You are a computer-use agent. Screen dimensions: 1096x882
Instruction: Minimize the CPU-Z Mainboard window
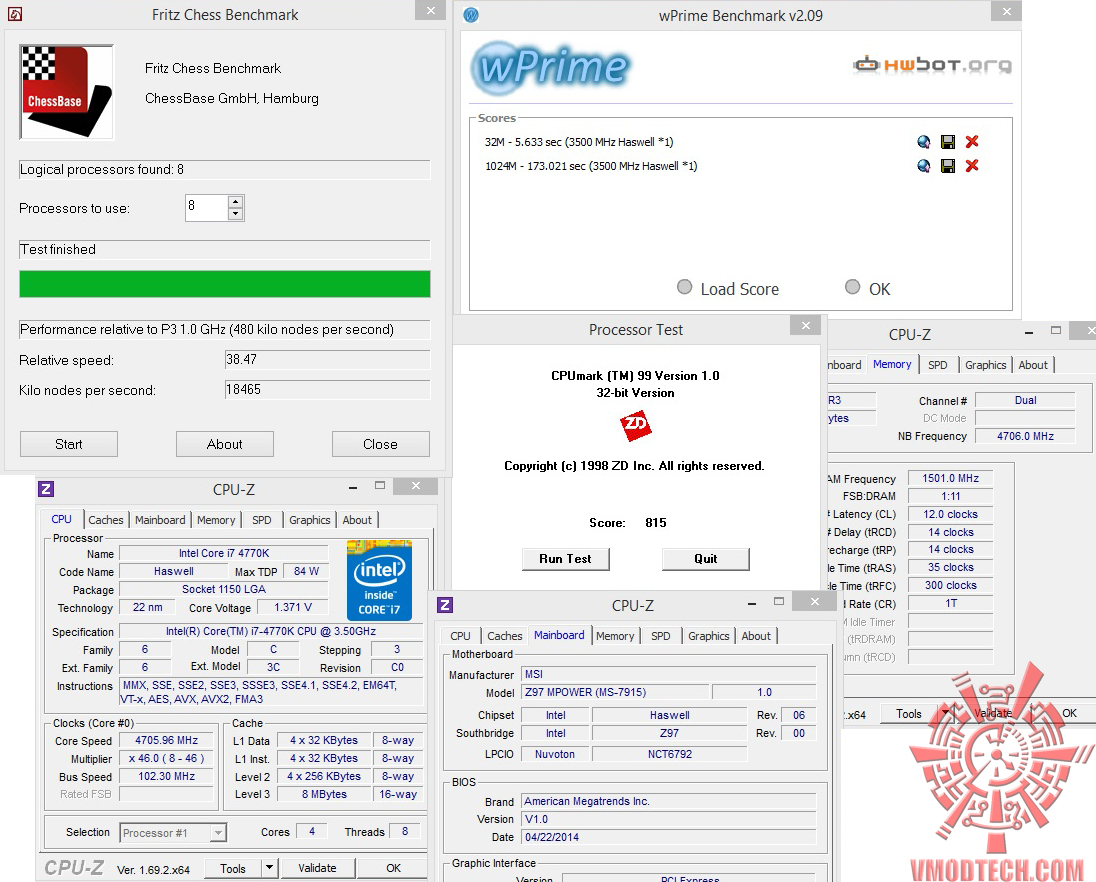751,603
